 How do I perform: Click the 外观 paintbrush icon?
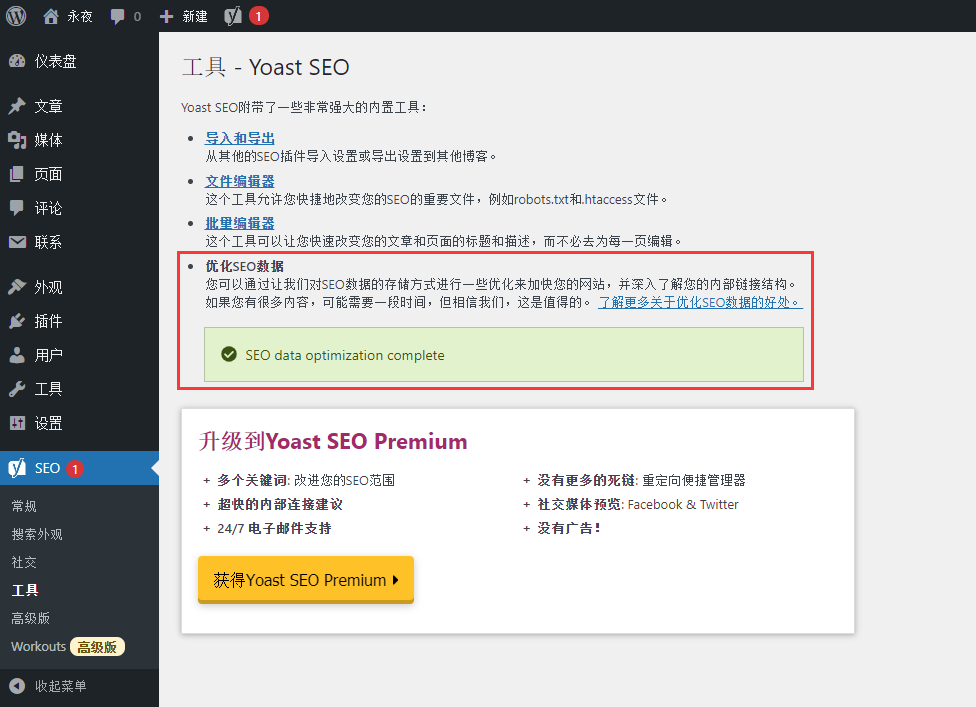(x=17, y=287)
